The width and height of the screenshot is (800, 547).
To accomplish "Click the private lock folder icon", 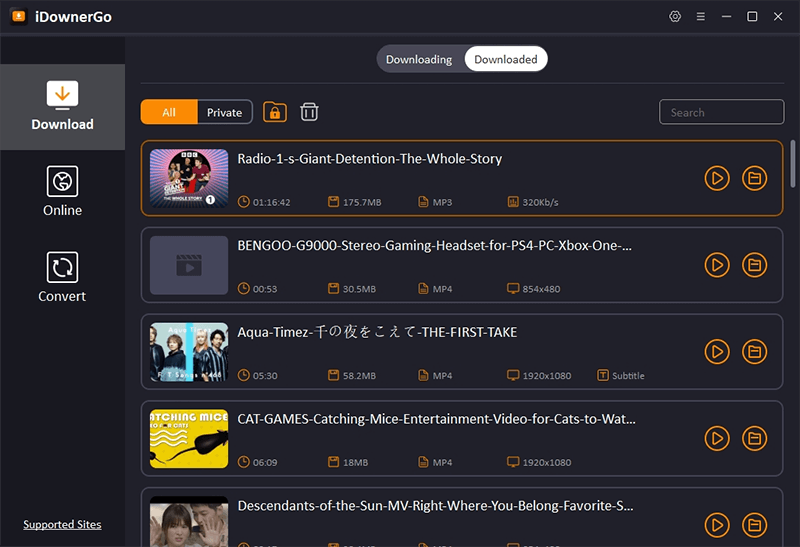I will pos(274,112).
